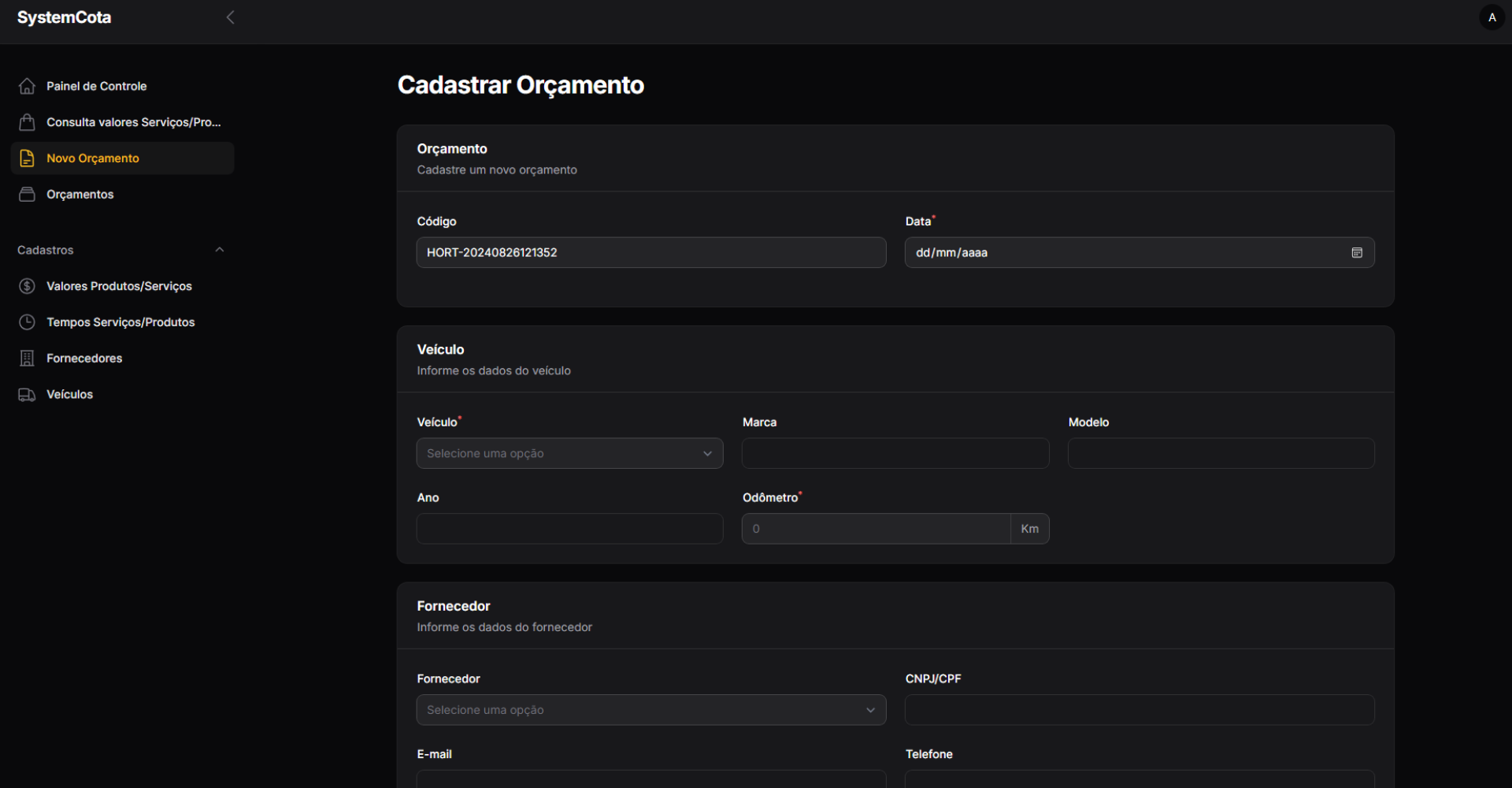Click the Marca input field

pyautogui.click(x=895, y=454)
